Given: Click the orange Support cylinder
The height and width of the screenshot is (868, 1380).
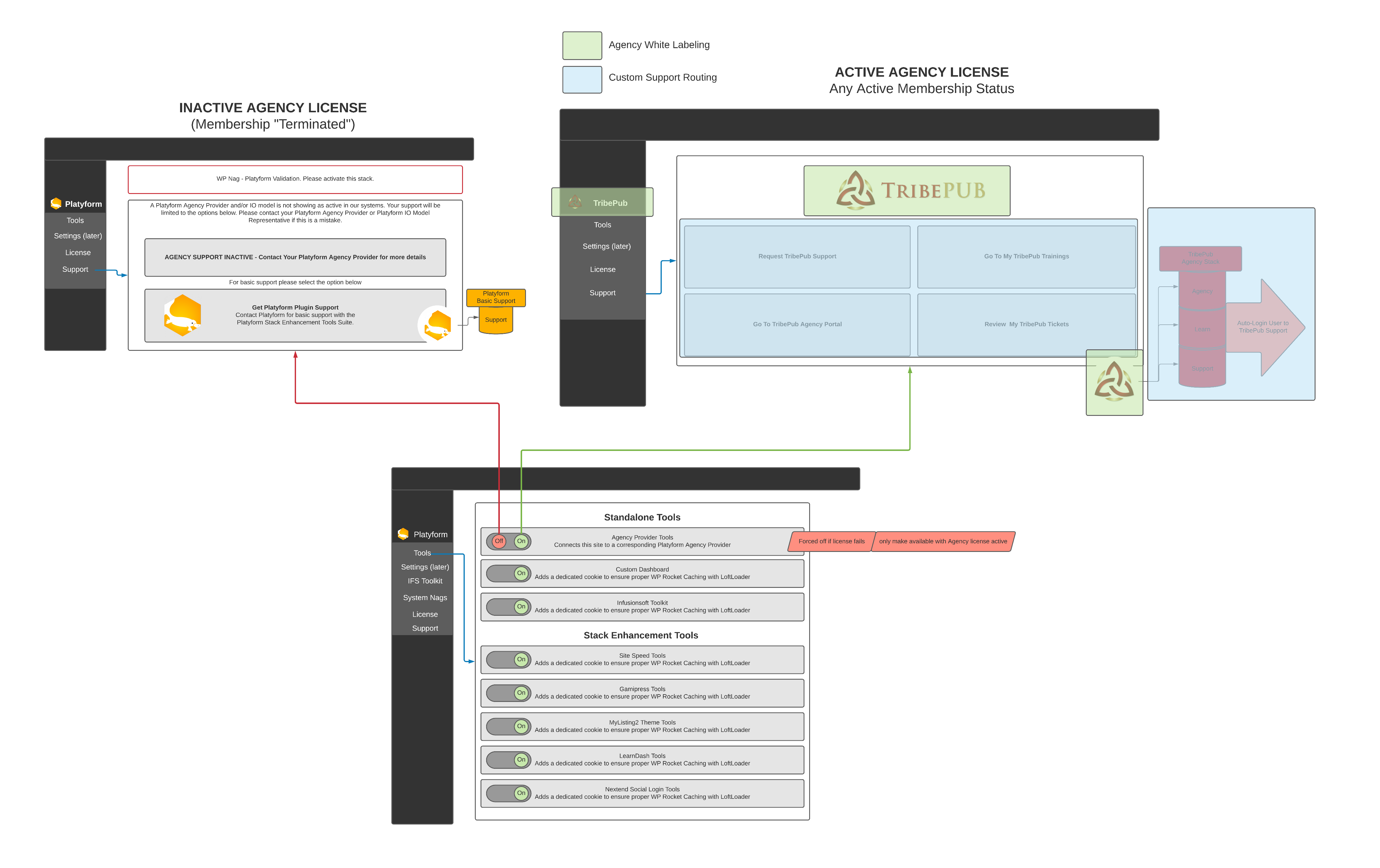Looking at the screenshot, I should [496, 320].
